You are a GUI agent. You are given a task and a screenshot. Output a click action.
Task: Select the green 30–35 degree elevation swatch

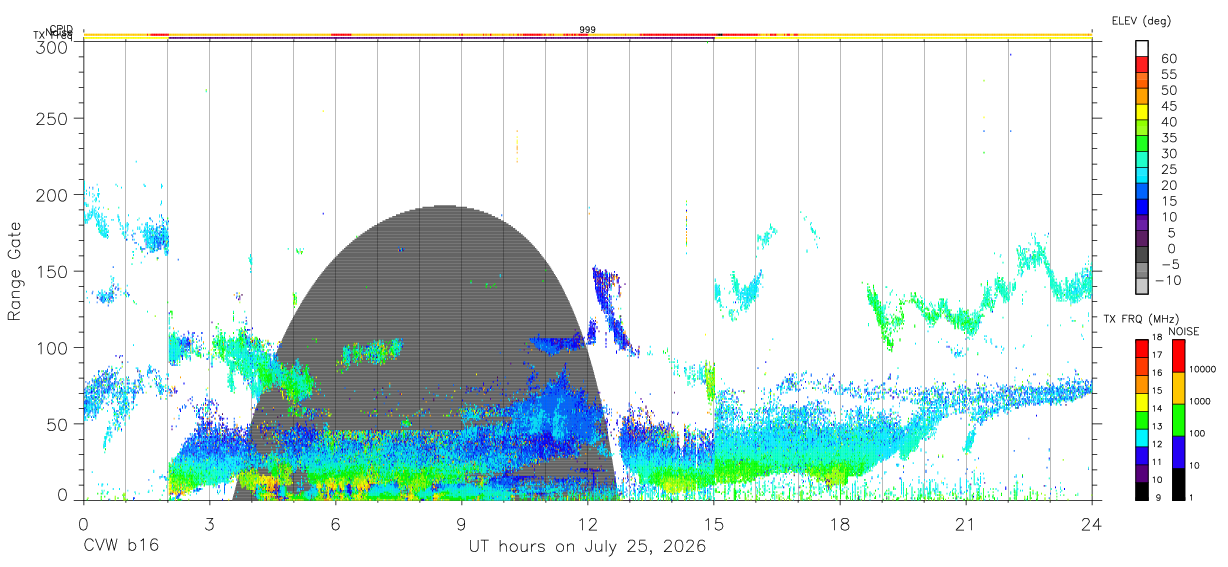pyautogui.click(x=1142, y=143)
